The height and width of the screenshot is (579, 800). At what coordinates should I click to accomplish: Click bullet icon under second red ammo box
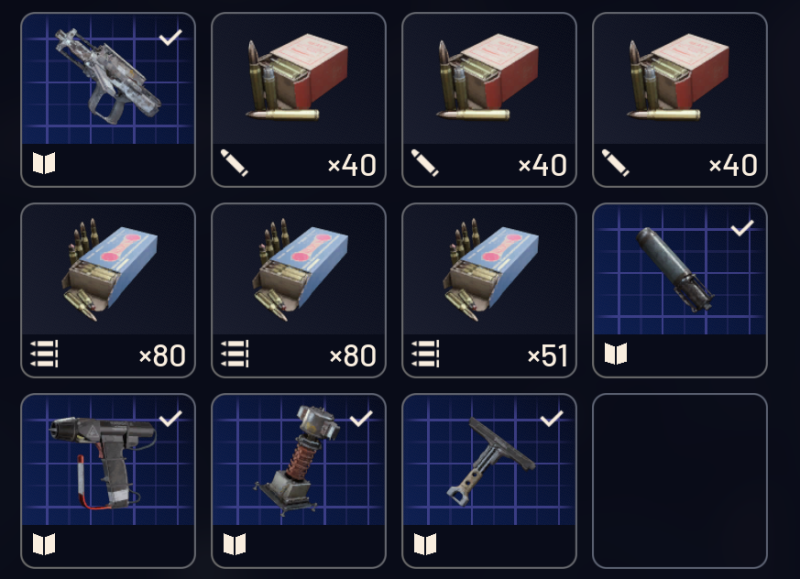(424, 163)
